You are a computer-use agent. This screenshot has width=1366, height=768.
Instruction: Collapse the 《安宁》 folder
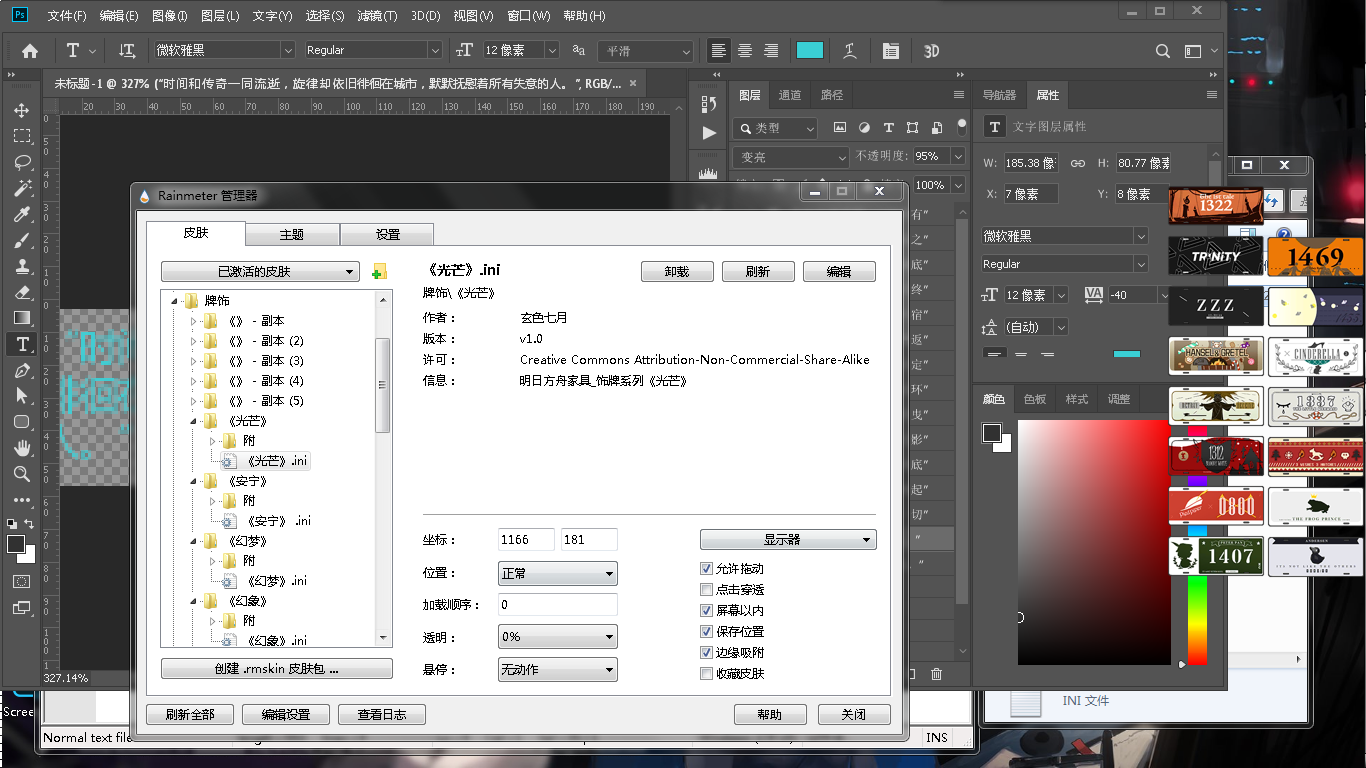point(195,481)
